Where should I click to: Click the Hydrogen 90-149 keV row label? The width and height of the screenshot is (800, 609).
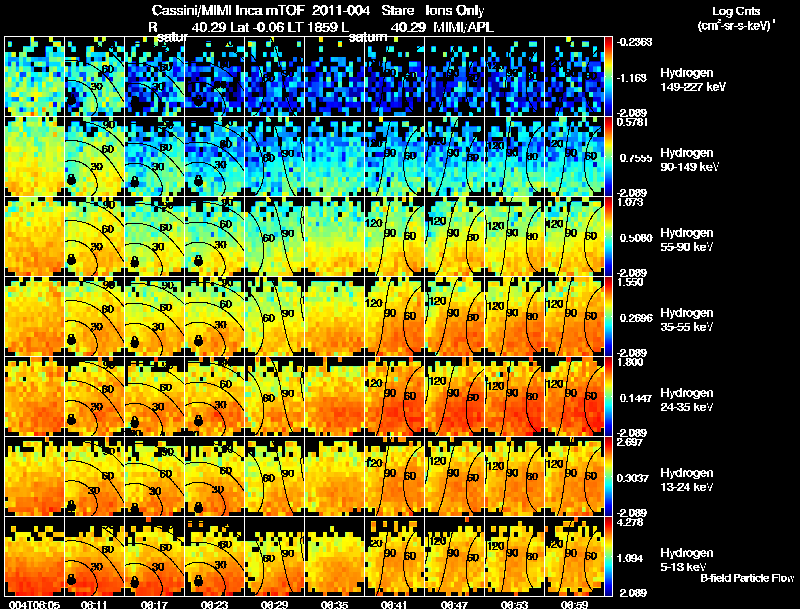(x=689, y=160)
